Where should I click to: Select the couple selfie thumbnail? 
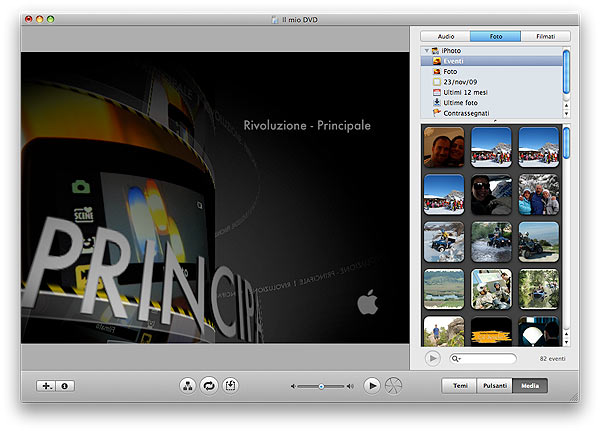point(444,147)
